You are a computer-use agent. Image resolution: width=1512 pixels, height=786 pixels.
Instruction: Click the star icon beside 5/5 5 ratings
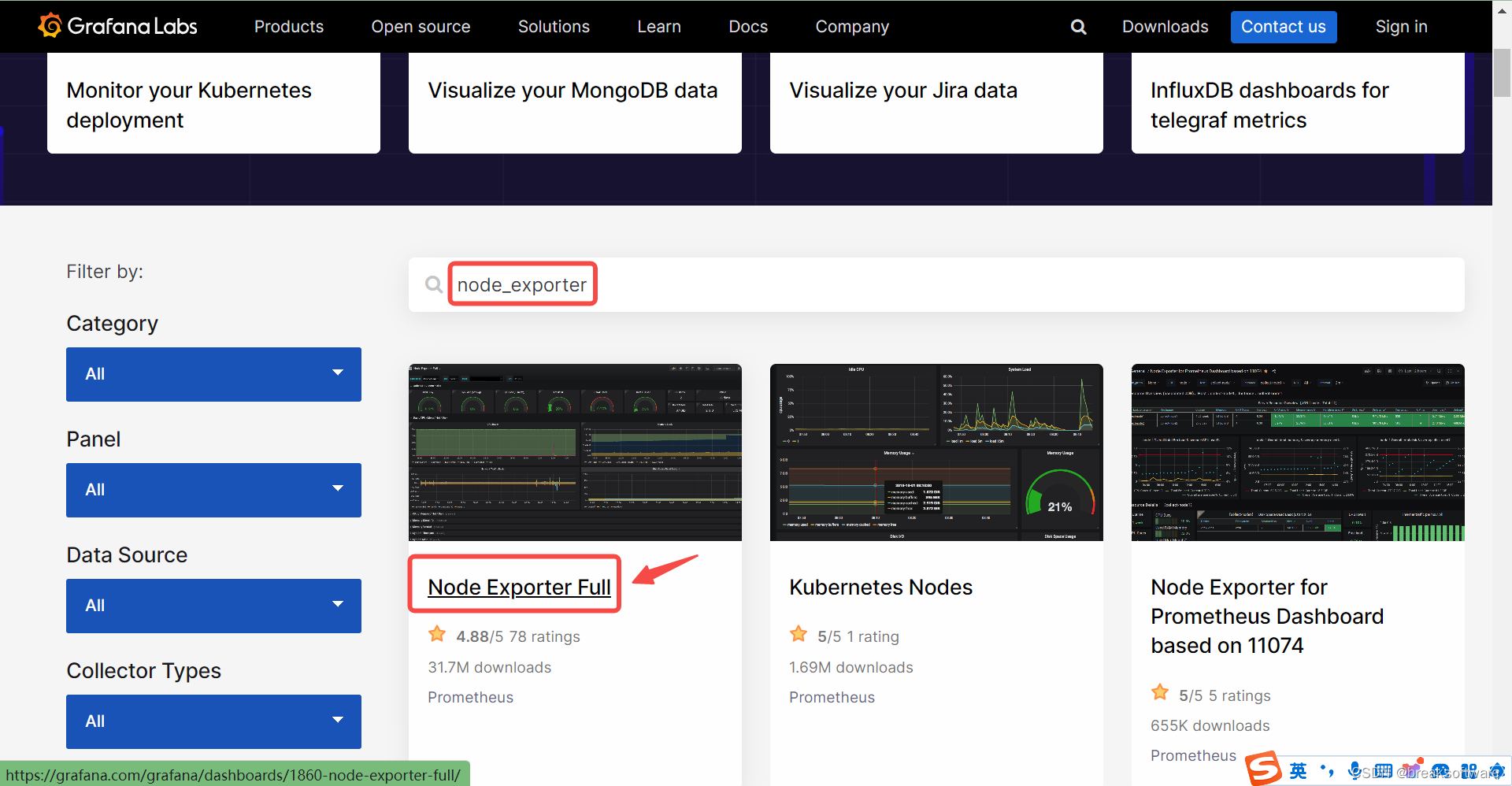[x=1160, y=693]
